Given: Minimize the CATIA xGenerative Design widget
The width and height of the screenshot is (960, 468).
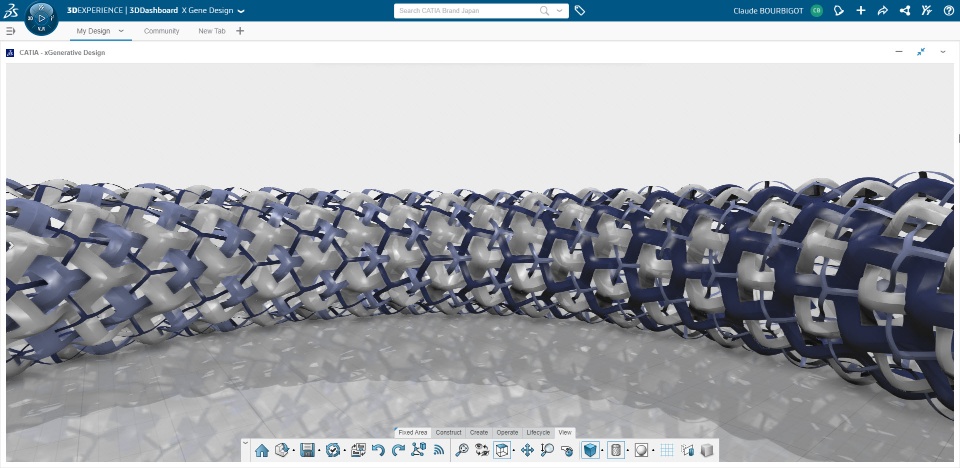Looking at the screenshot, I should (899, 52).
